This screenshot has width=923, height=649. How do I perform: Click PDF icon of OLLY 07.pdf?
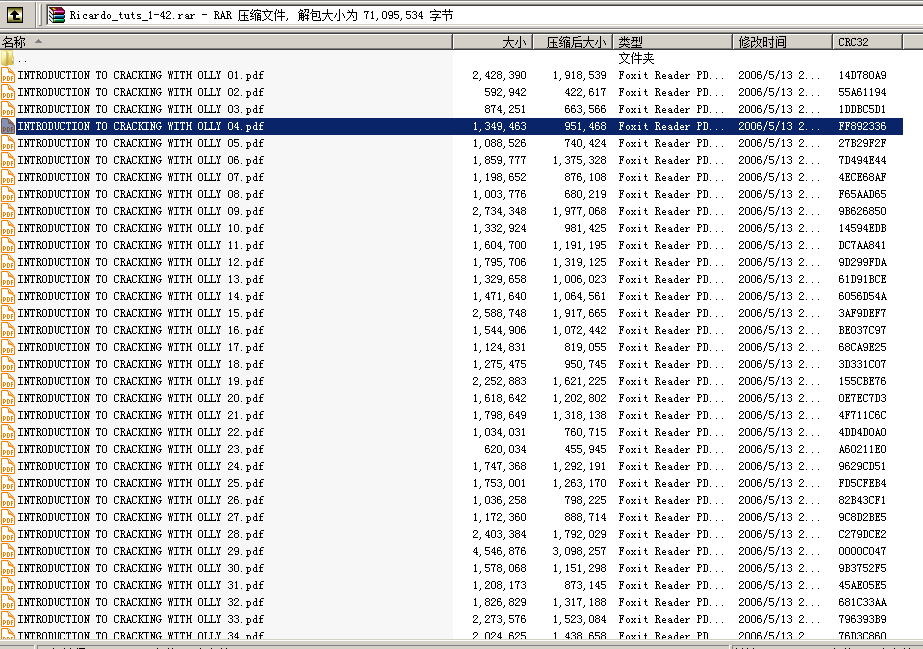click(x=8, y=177)
